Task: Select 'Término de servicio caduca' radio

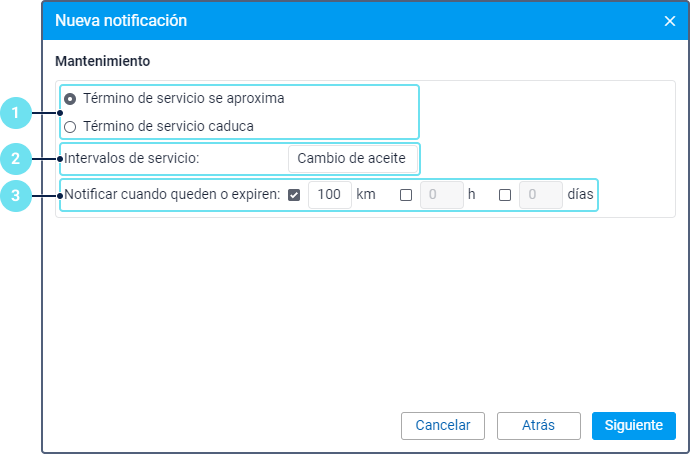Action: coord(70,127)
